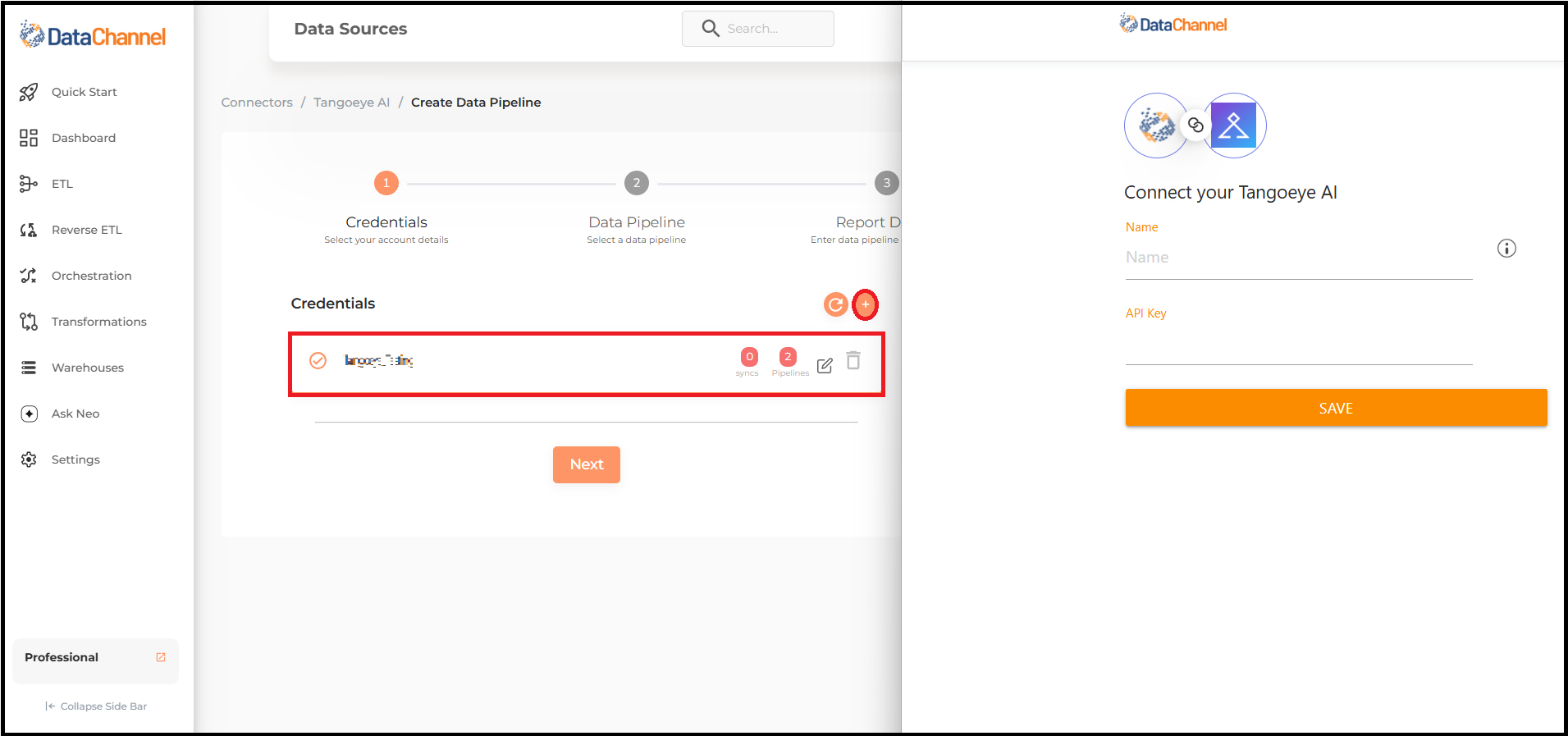Save the Tangoeye AI connection
Viewport: 1568px width, 736px height.
(1336, 408)
